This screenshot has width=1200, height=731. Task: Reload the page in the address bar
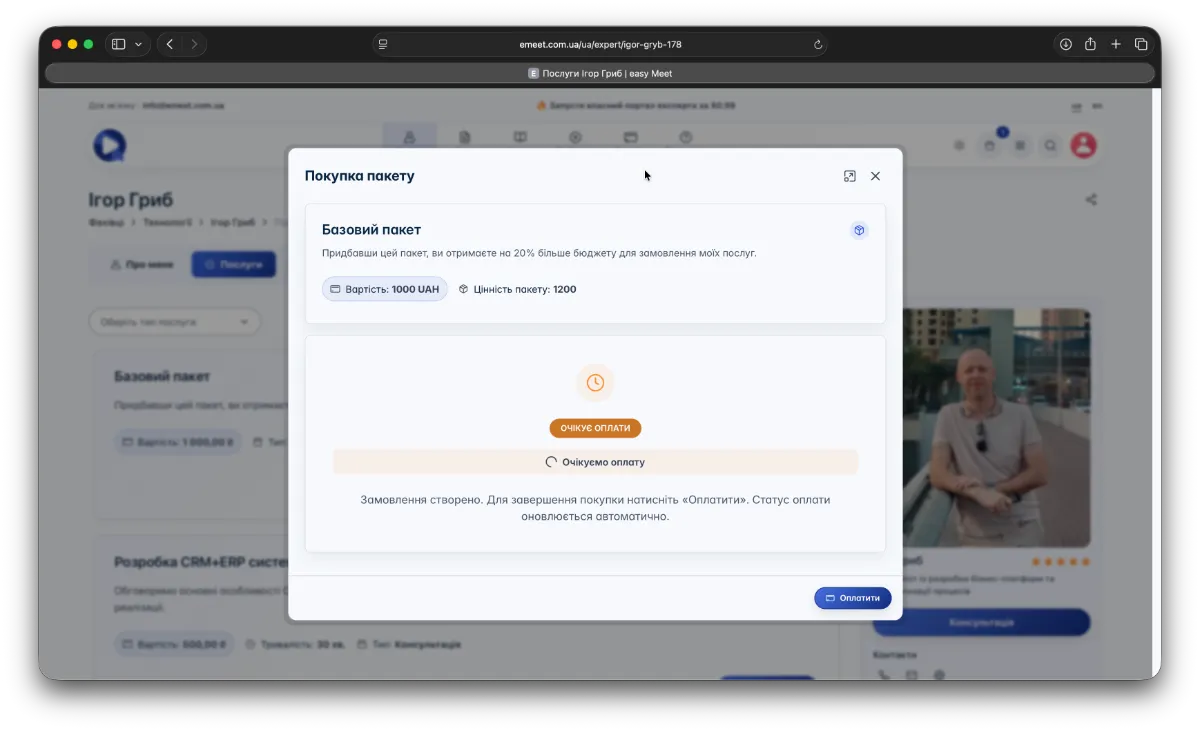(818, 45)
